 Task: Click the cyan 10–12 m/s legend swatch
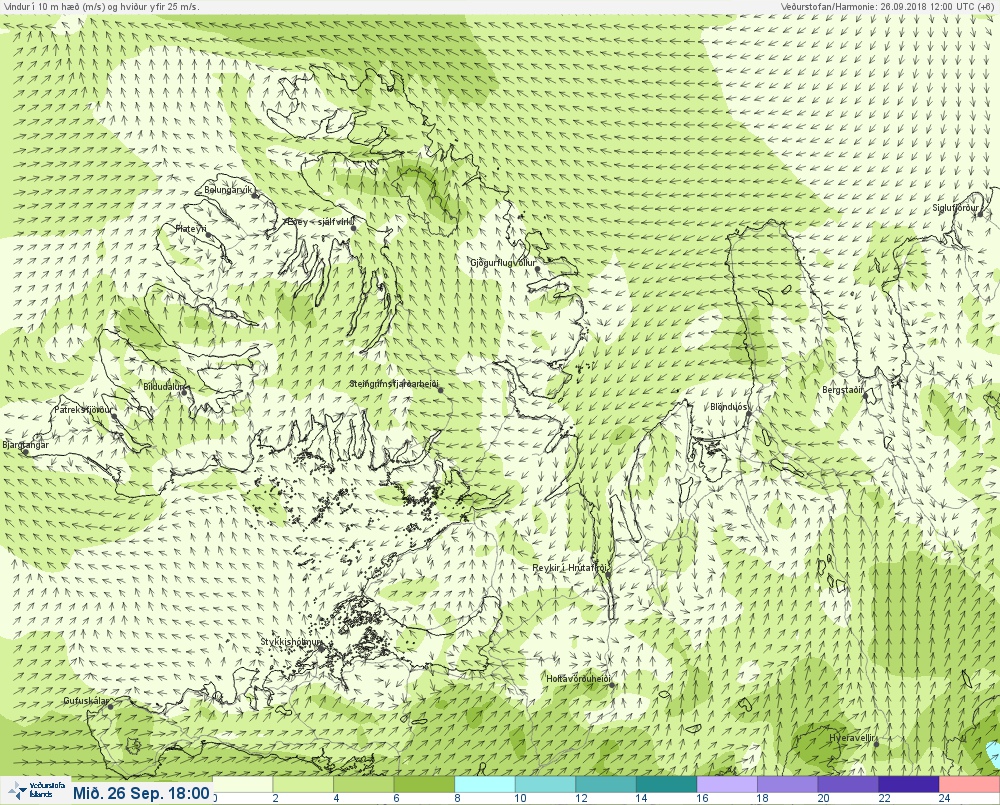pyautogui.click(x=545, y=784)
